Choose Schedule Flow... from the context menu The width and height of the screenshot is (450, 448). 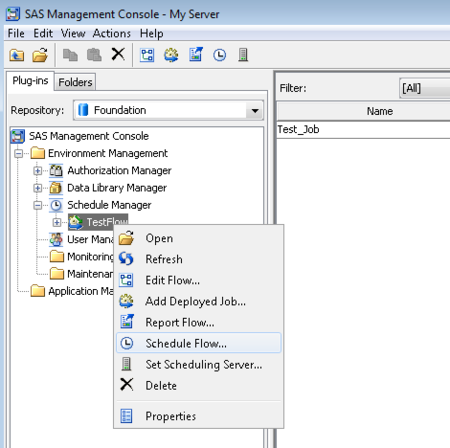tap(198, 343)
